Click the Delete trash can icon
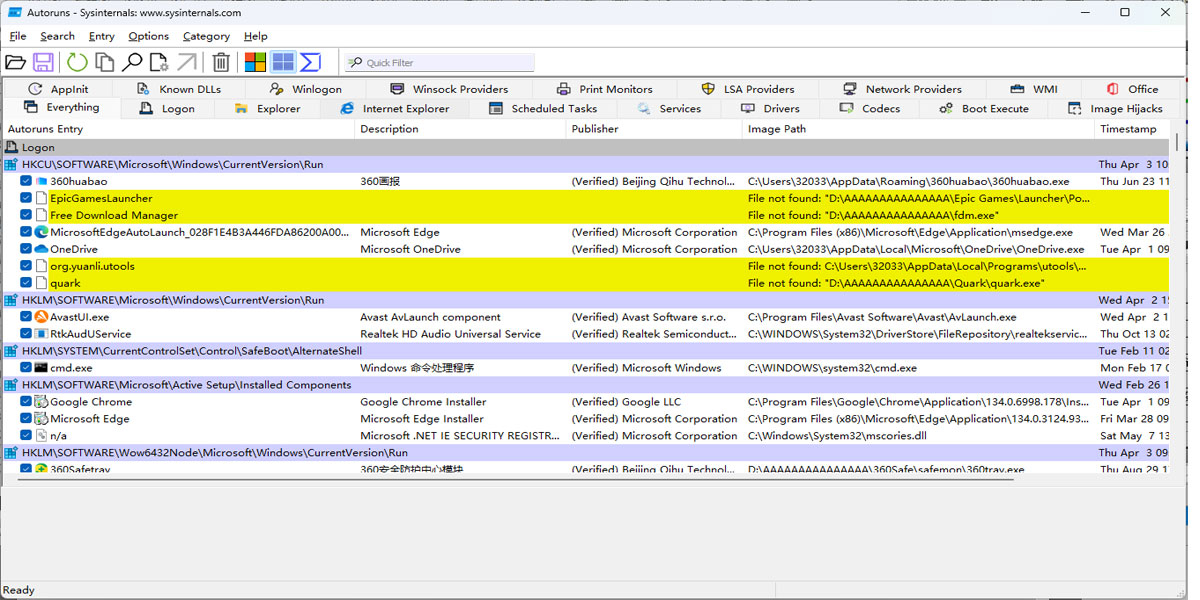This screenshot has width=1200, height=600. [221, 62]
